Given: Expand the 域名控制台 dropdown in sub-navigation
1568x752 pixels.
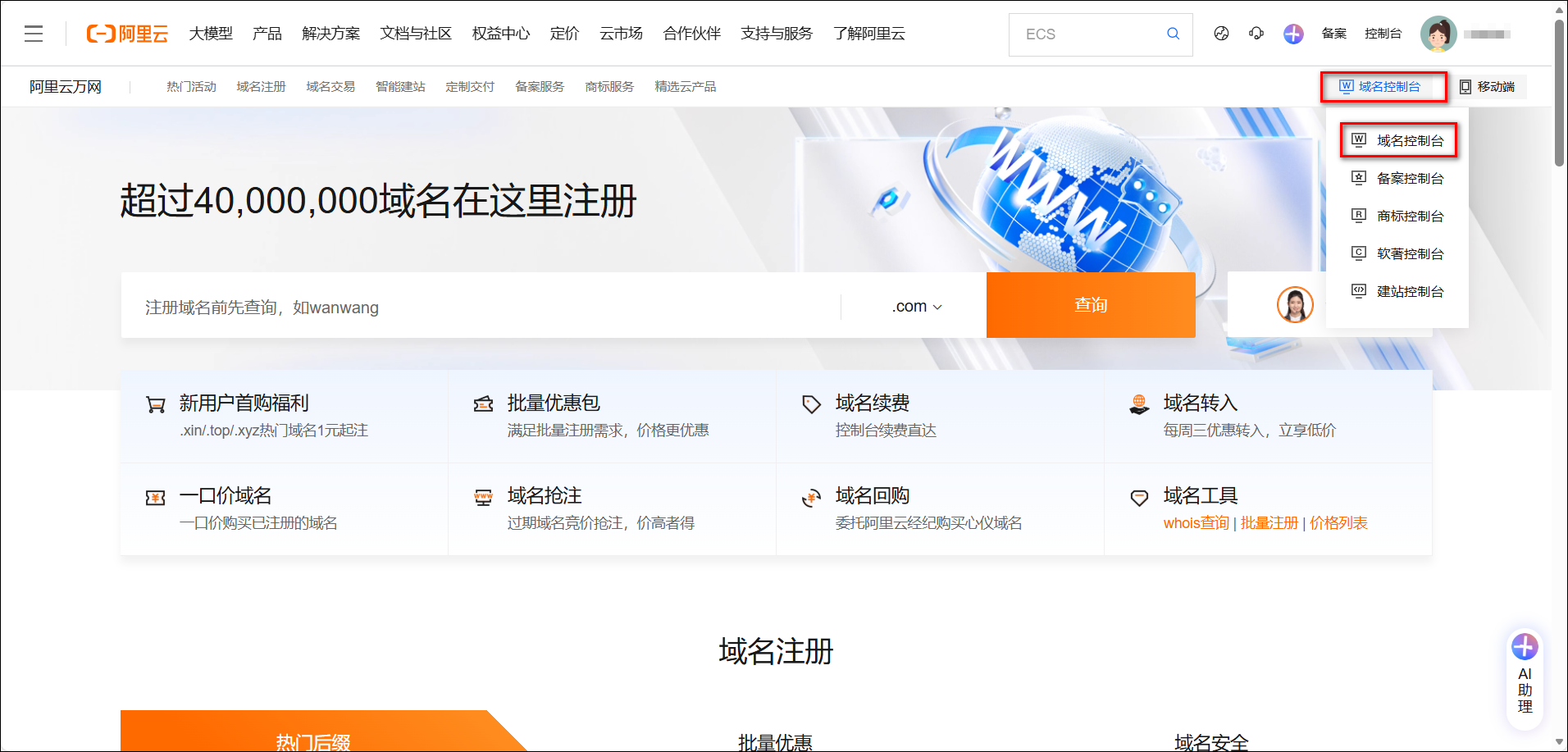Looking at the screenshot, I should point(1383,87).
